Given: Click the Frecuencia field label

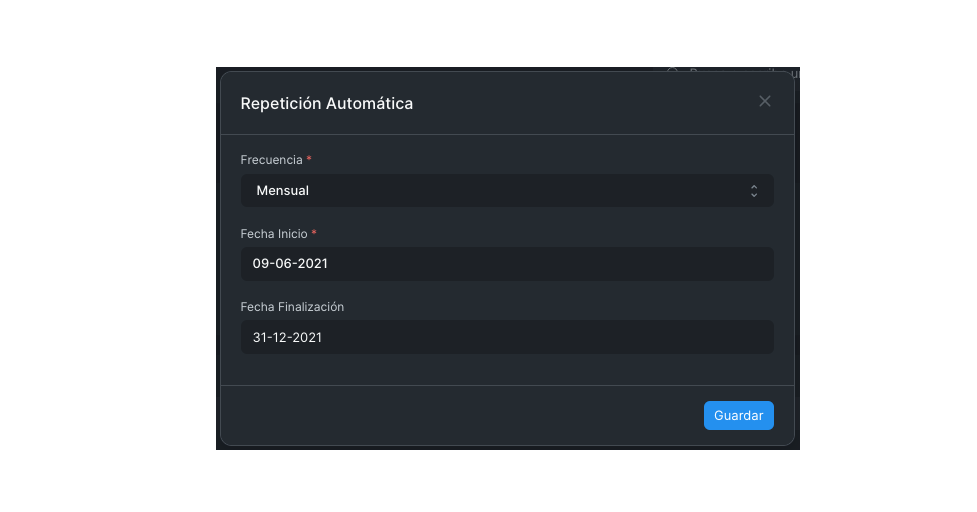Looking at the screenshot, I should tap(272, 160).
